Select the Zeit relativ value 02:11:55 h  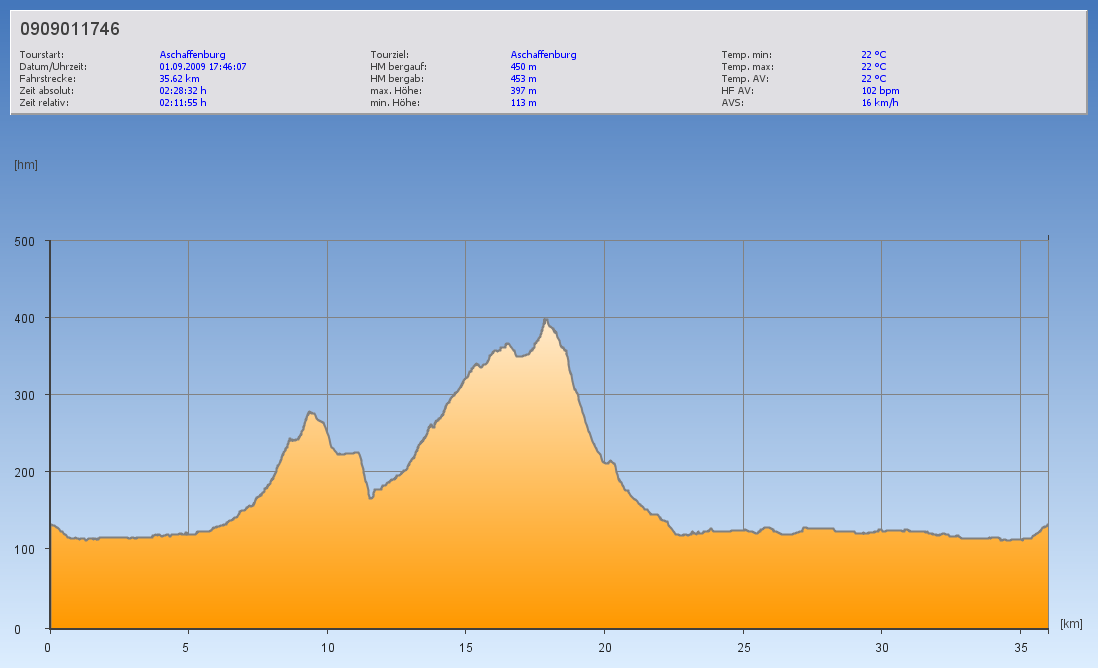[183, 102]
